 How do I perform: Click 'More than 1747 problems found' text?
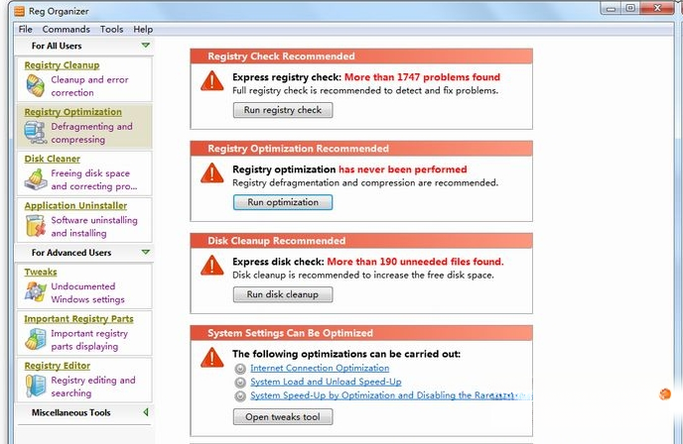tap(422, 77)
